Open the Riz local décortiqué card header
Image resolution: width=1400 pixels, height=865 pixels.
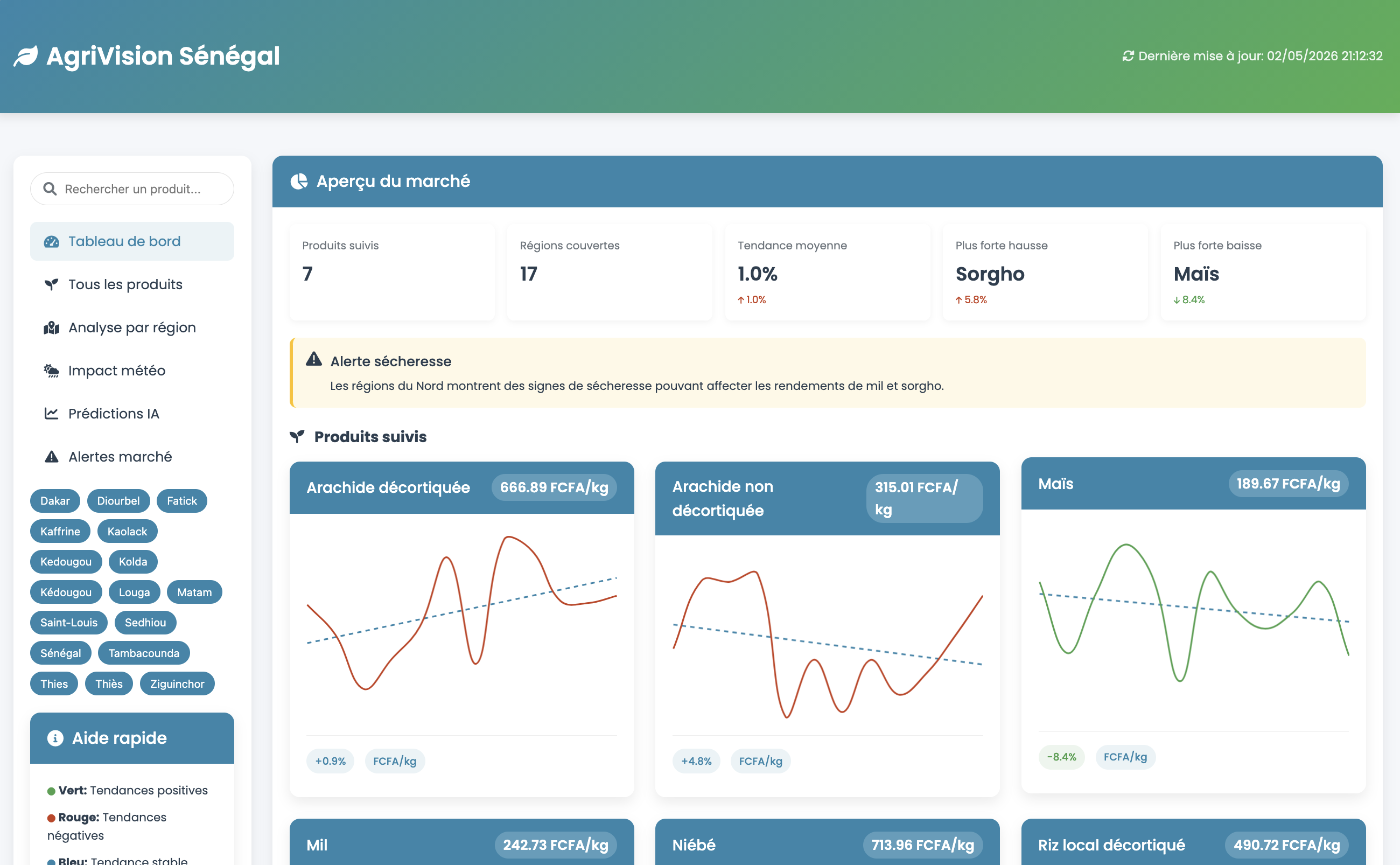(x=1194, y=843)
